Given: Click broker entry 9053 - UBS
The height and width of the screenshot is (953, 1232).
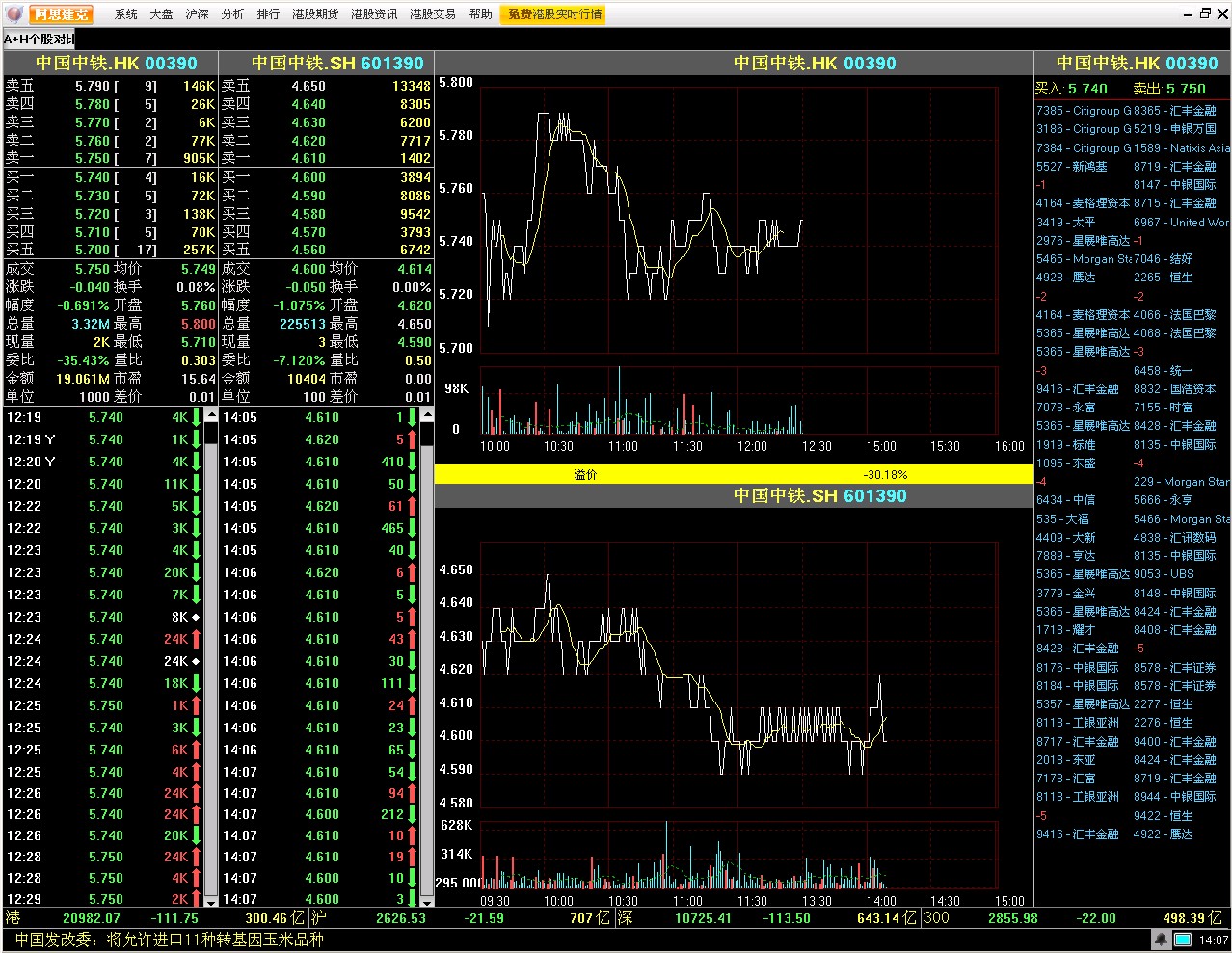Looking at the screenshot, I should point(1164,574).
